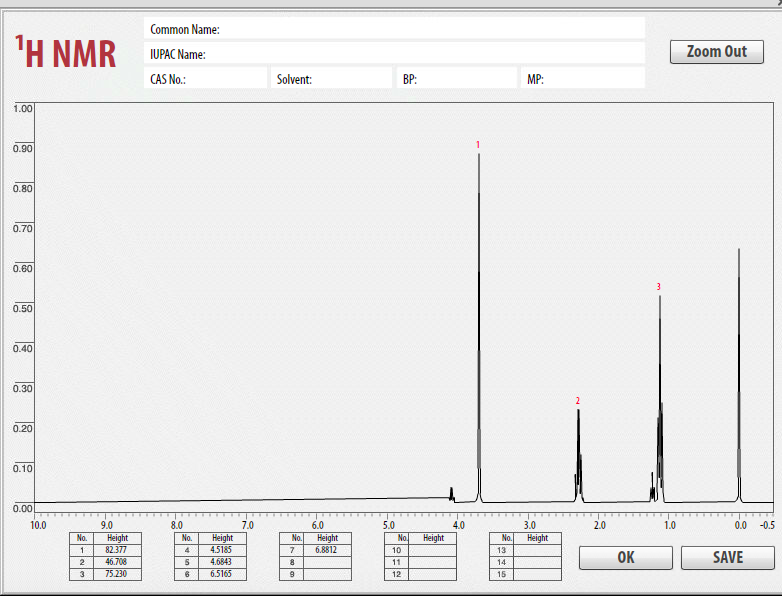Image resolution: width=782 pixels, height=596 pixels.
Task: Click height value 46.708
Action: (117, 562)
